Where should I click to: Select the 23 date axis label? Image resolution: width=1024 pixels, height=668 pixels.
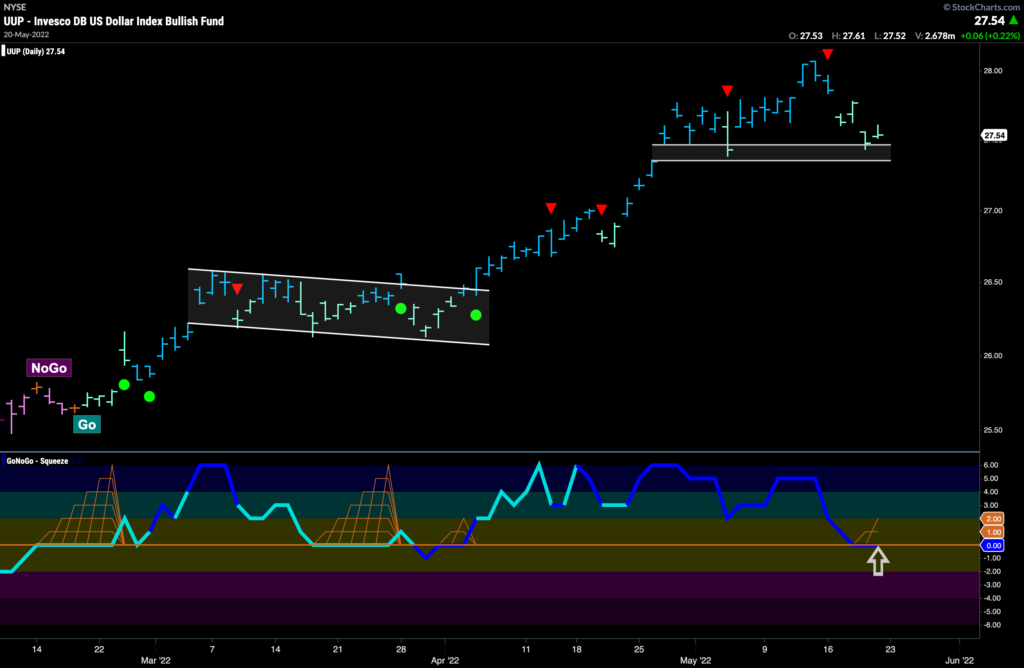[890, 649]
